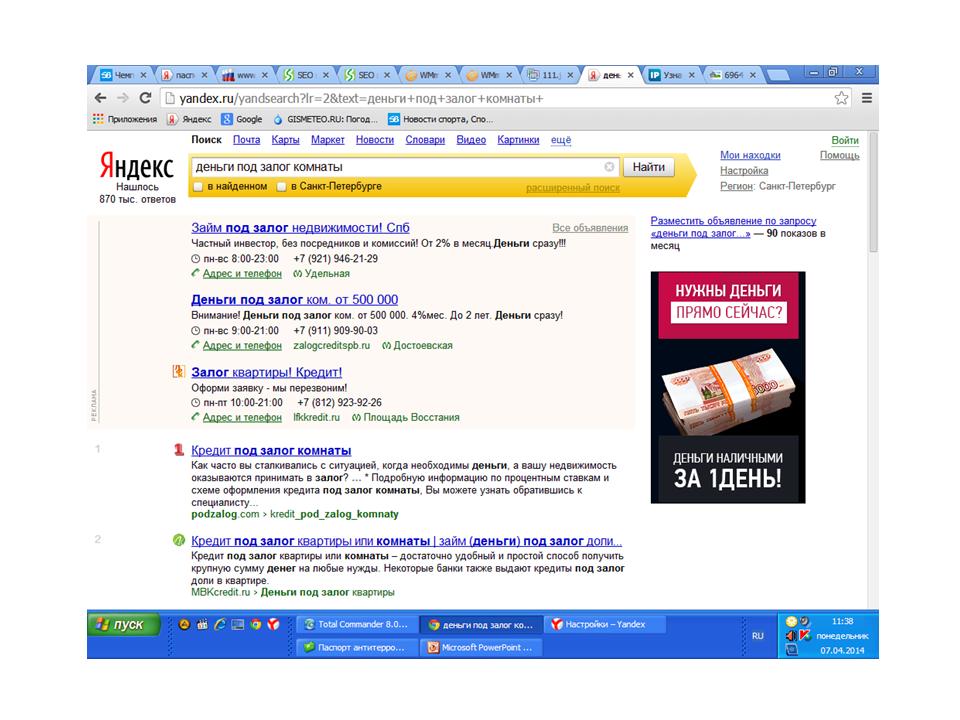The height and width of the screenshot is (720, 960).
Task: Reload the Yandex search page
Action: [145, 98]
